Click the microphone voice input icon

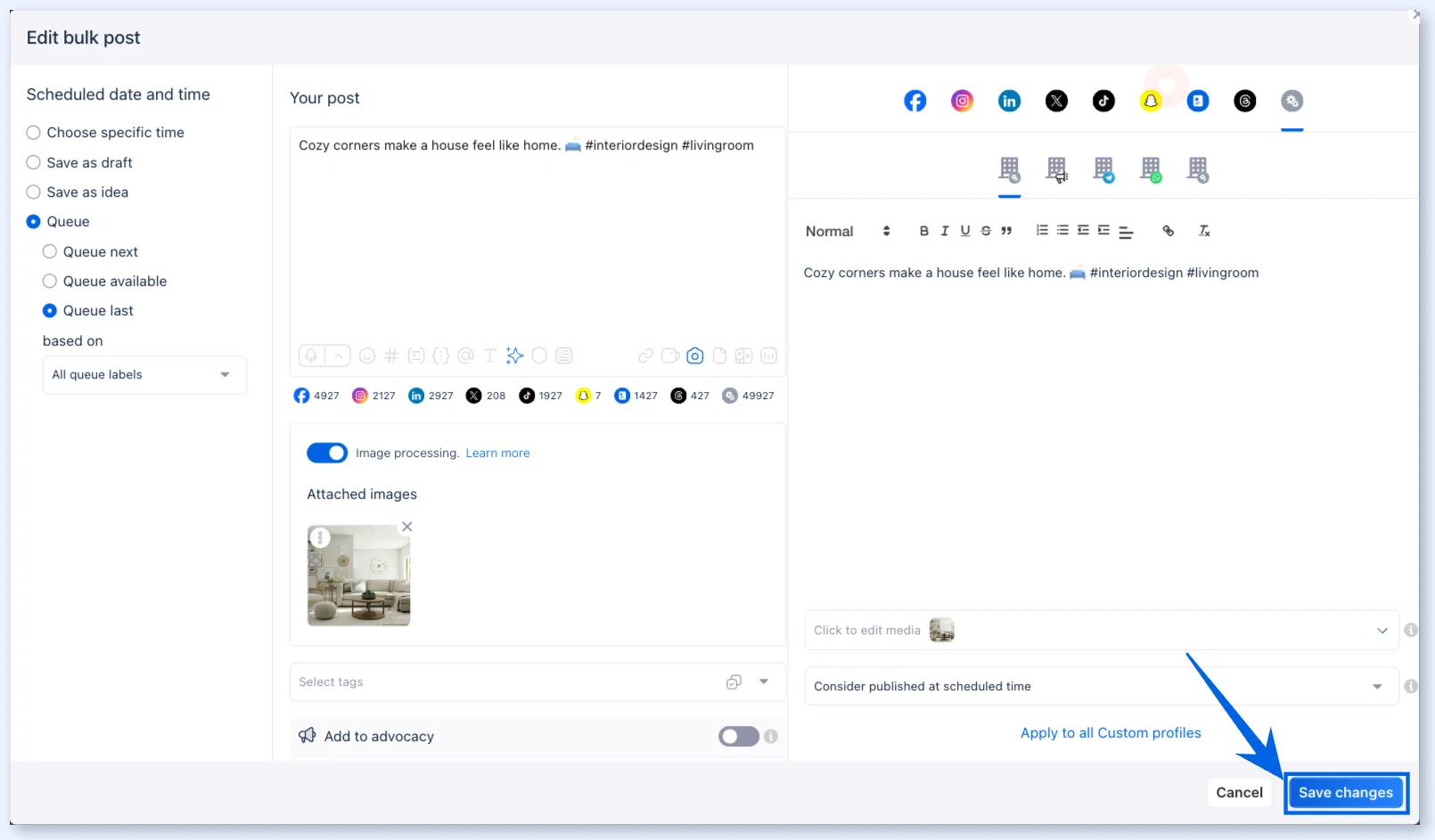point(311,356)
